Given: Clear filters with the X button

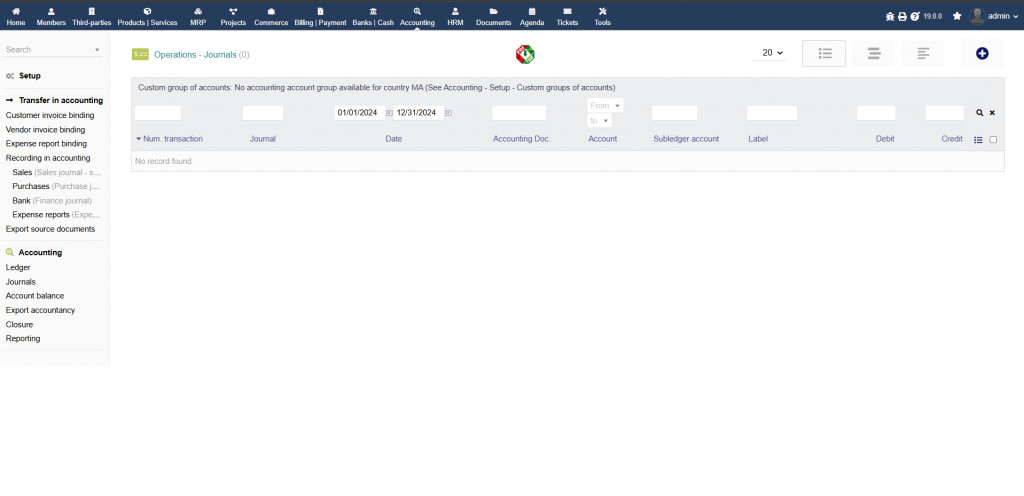Looking at the screenshot, I should 992,113.
